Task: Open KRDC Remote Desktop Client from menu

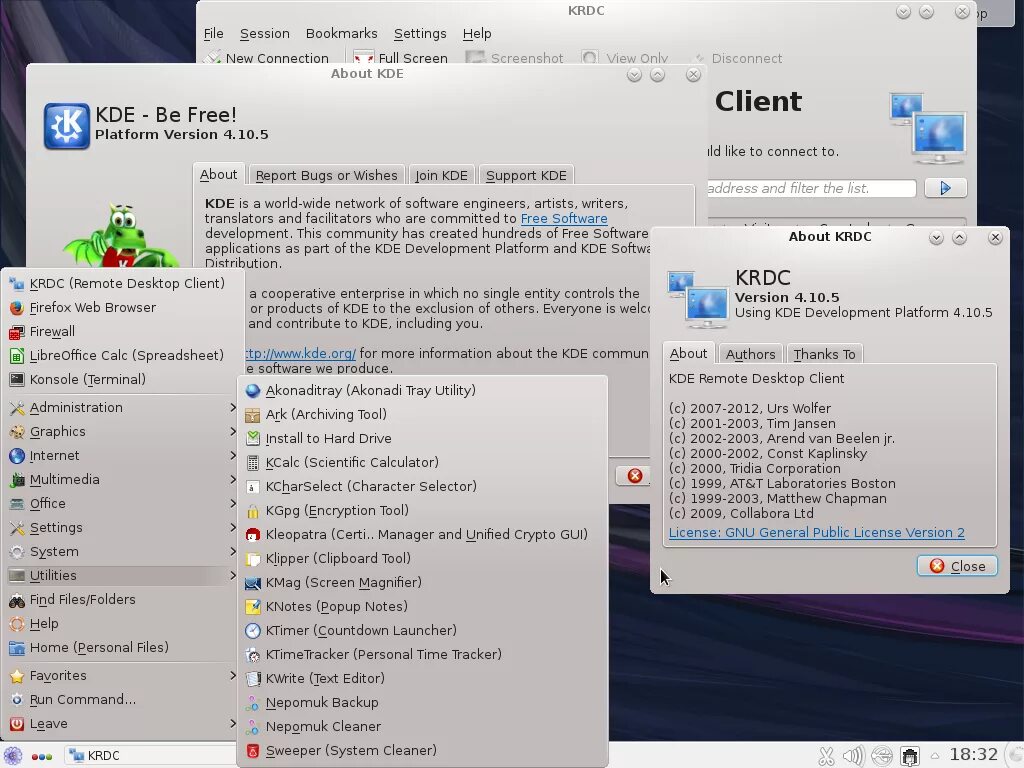Action: (x=122, y=283)
